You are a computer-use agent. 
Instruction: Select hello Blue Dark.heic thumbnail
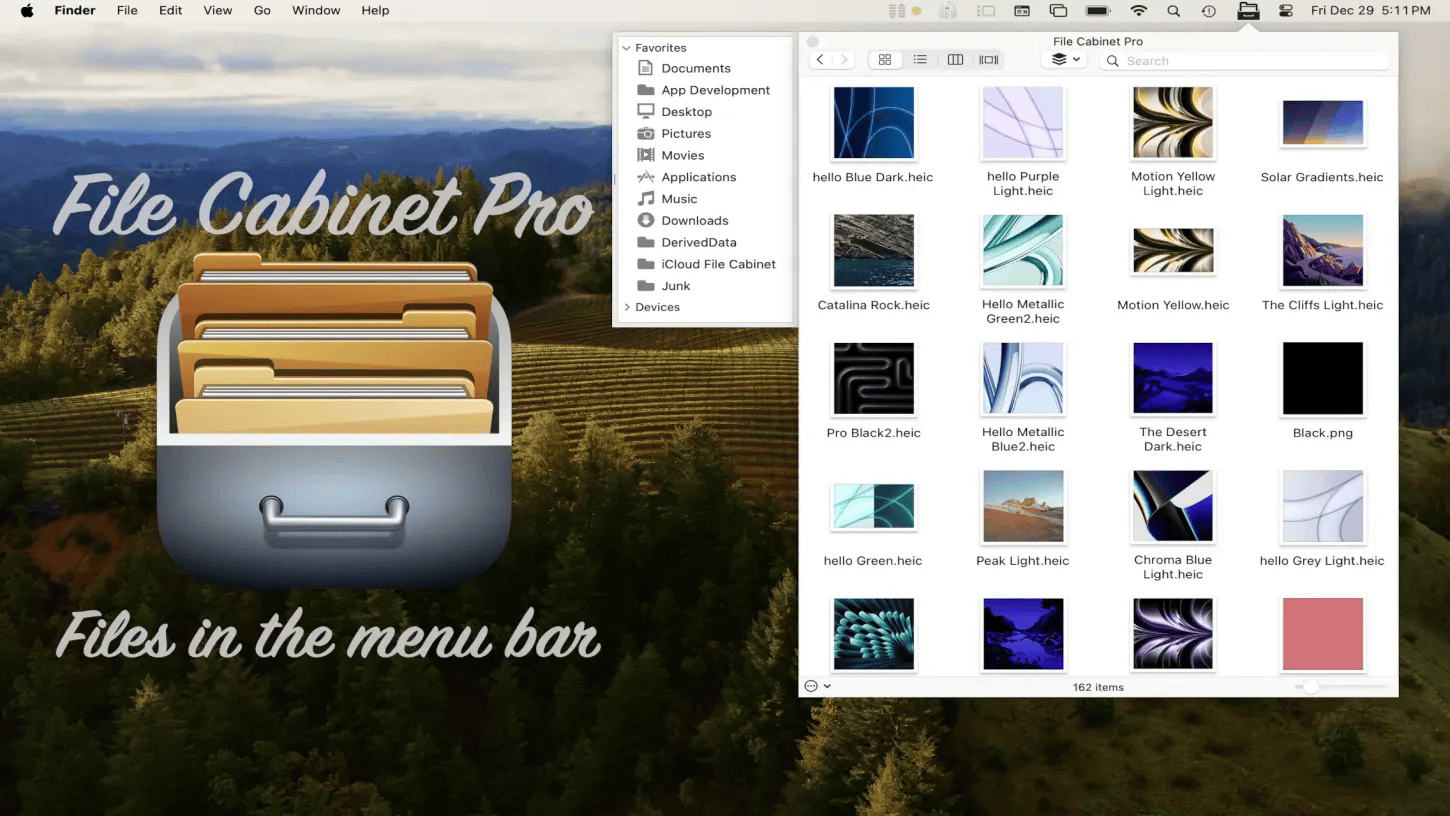[873, 123]
